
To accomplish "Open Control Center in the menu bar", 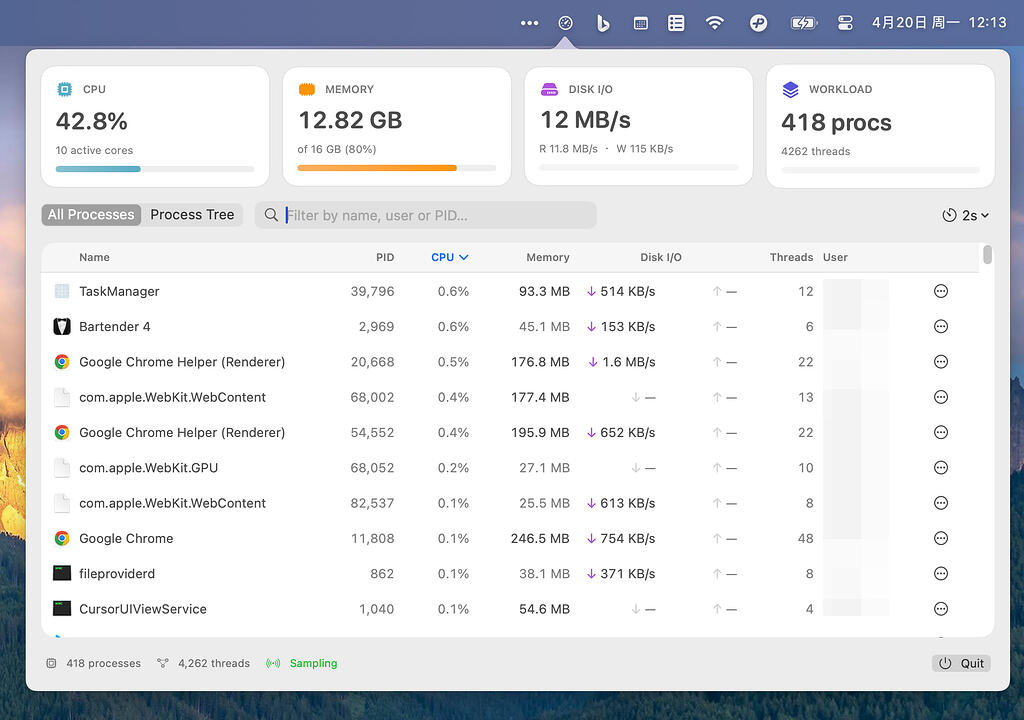I will pyautogui.click(x=845, y=24).
